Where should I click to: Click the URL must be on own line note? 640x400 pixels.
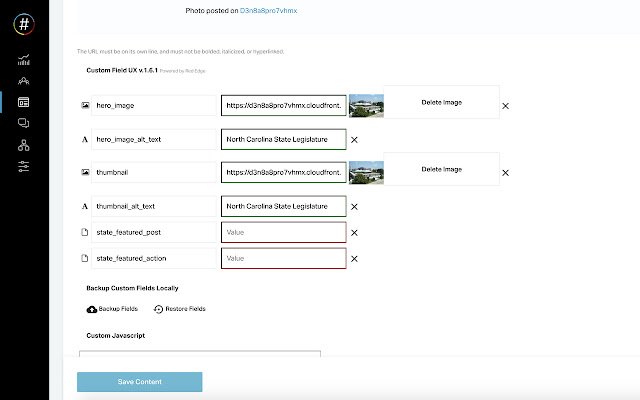tap(180, 51)
